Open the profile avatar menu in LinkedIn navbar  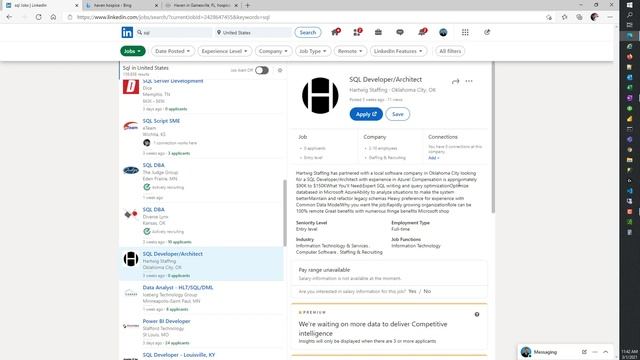point(443,32)
